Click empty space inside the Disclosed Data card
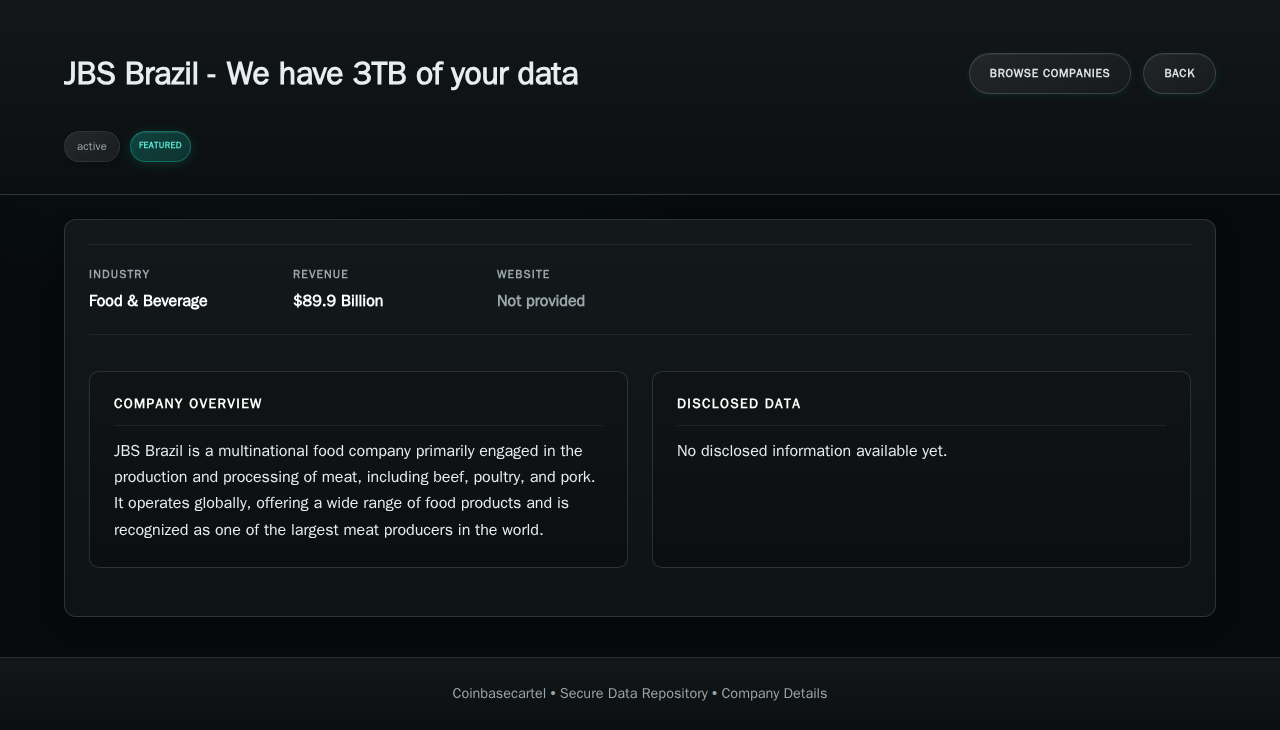The height and width of the screenshot is (730, 1280). coord(920,520)
